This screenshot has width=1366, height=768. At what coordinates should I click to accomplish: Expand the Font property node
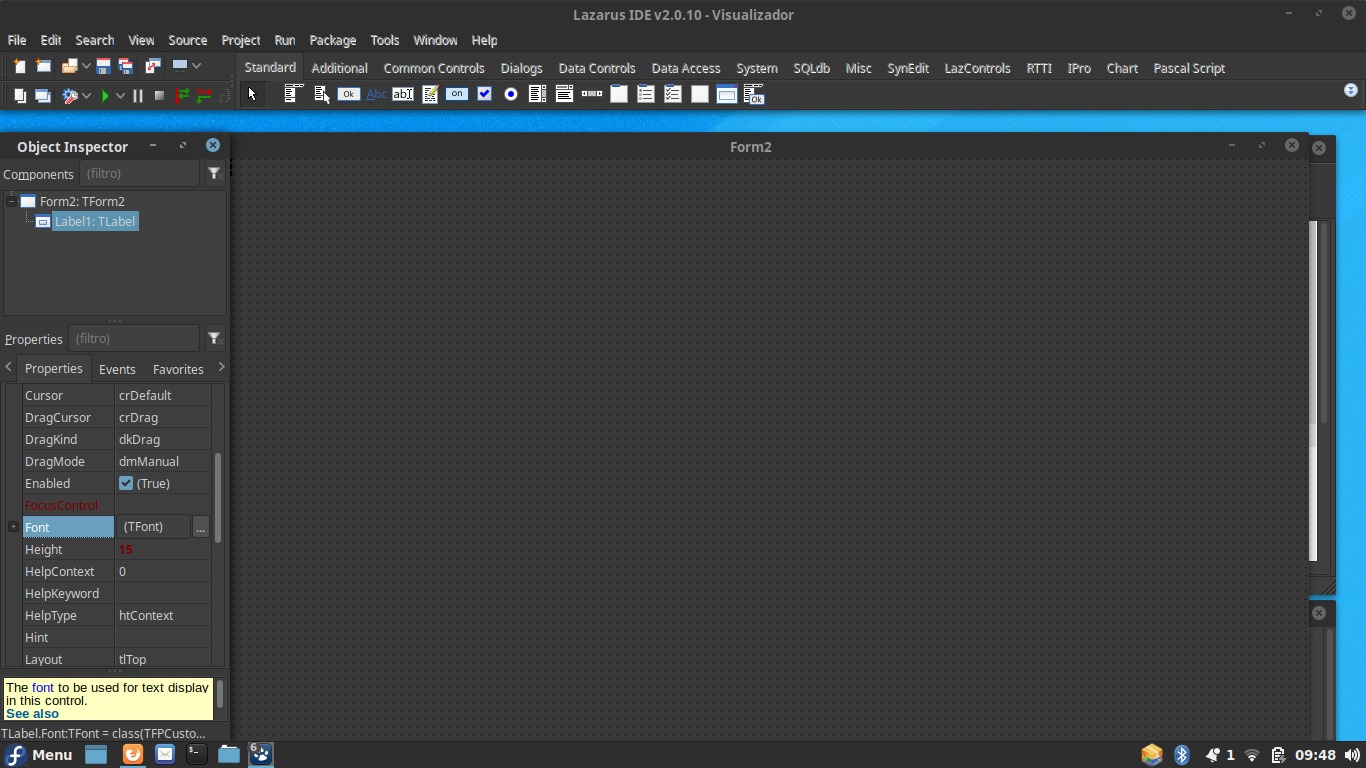pyautogui.click(x=13, y=527)
